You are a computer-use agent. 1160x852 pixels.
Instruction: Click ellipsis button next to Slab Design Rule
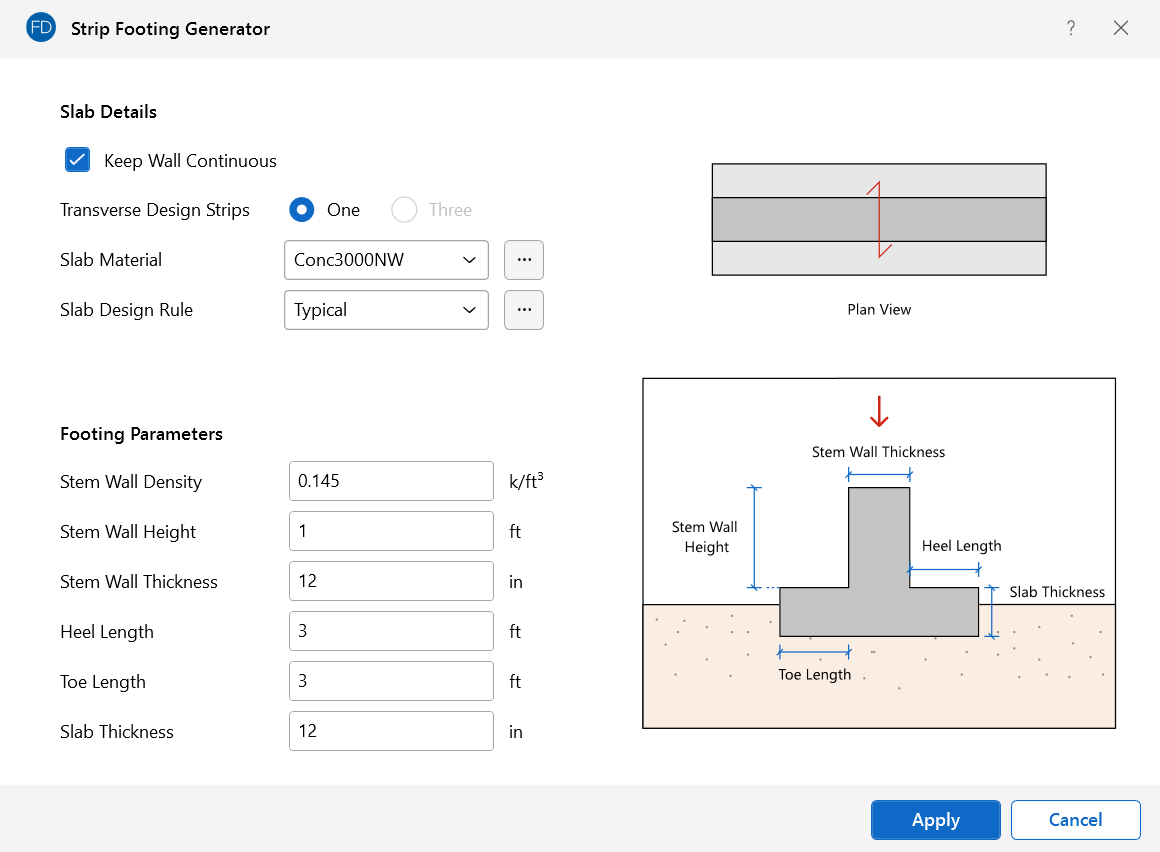coord(524,310)
